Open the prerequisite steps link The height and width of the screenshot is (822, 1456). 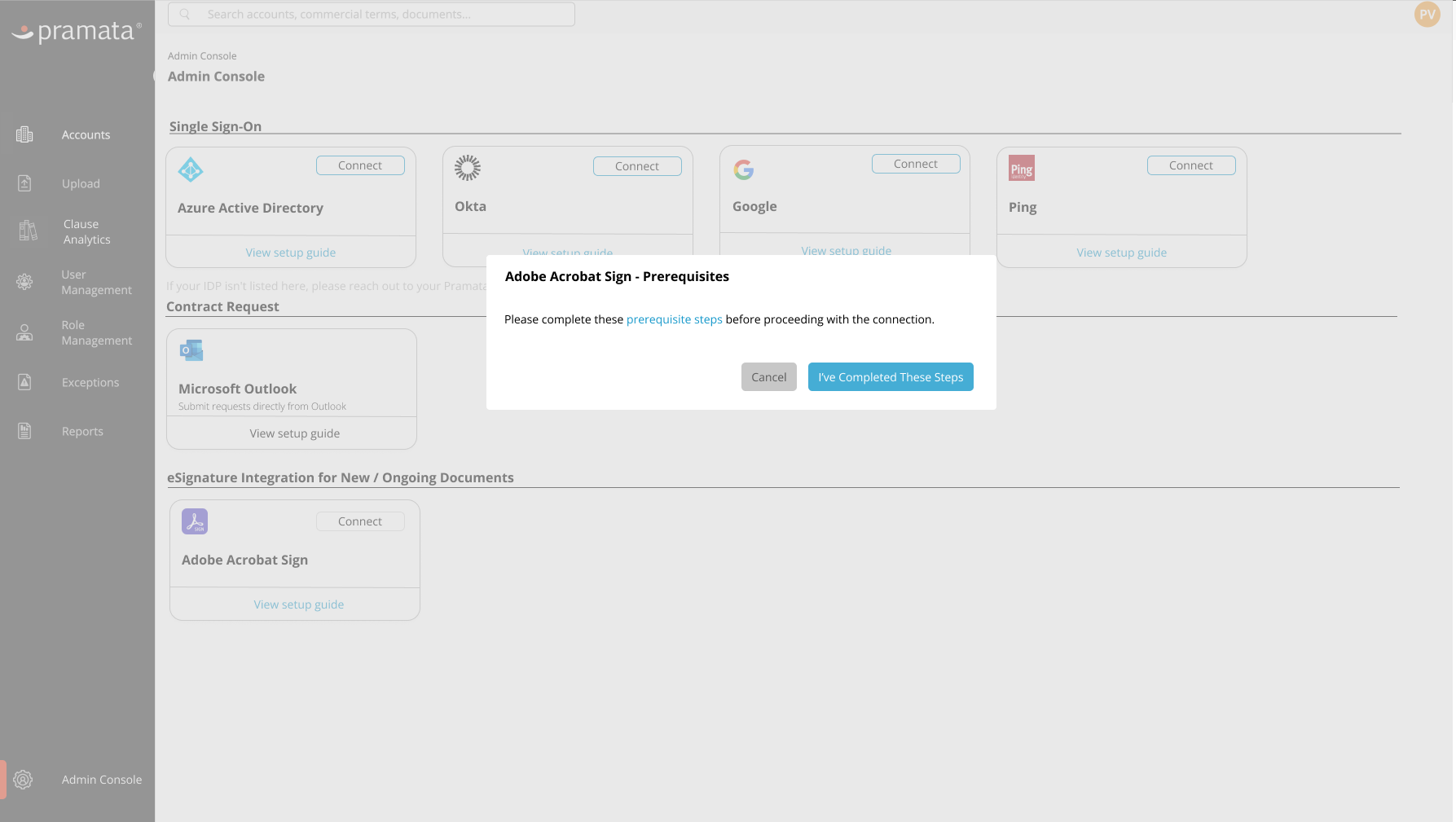coord(675,319)
